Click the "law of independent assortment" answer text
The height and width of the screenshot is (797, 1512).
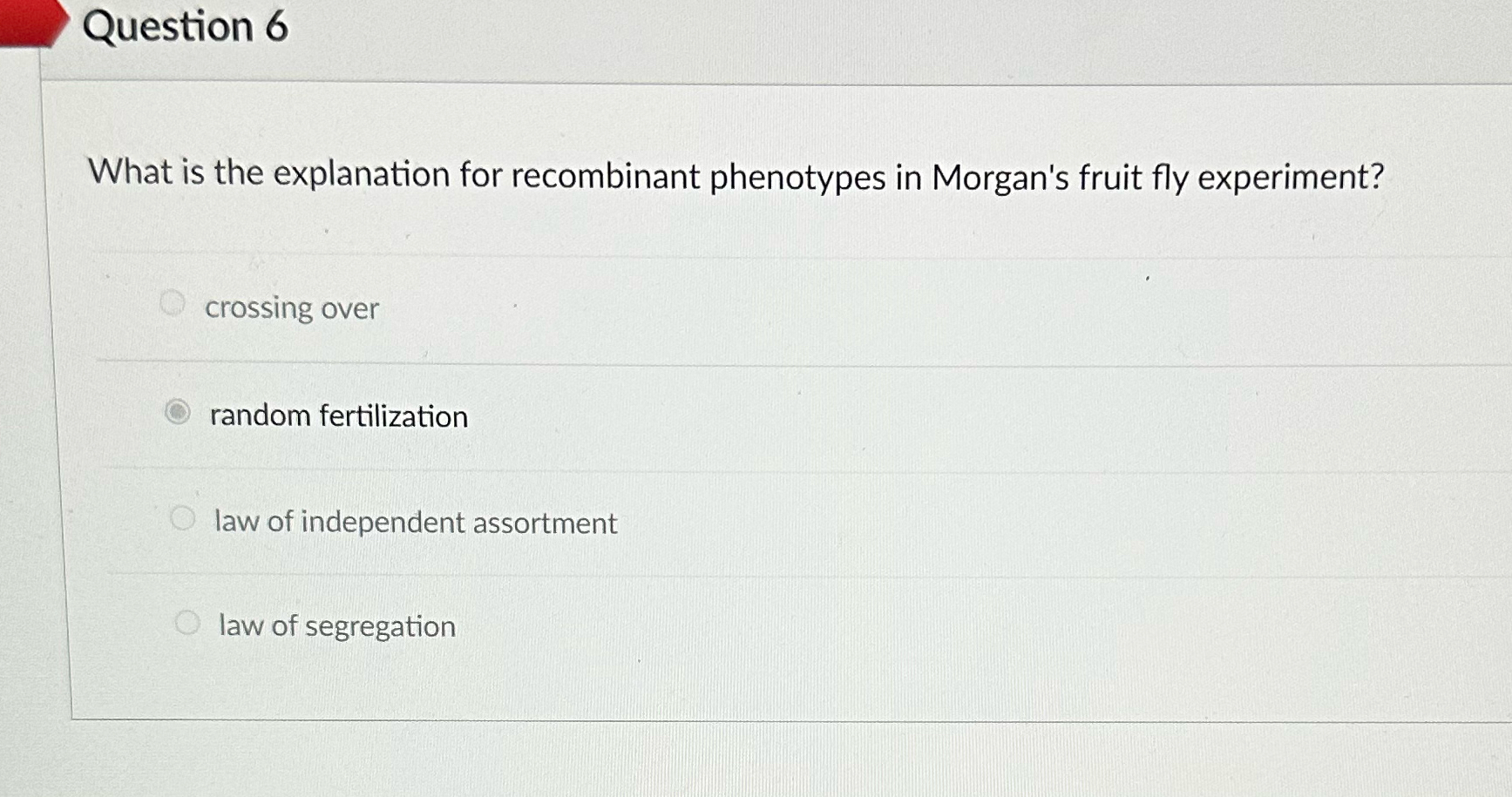click(x=414, y=523)
